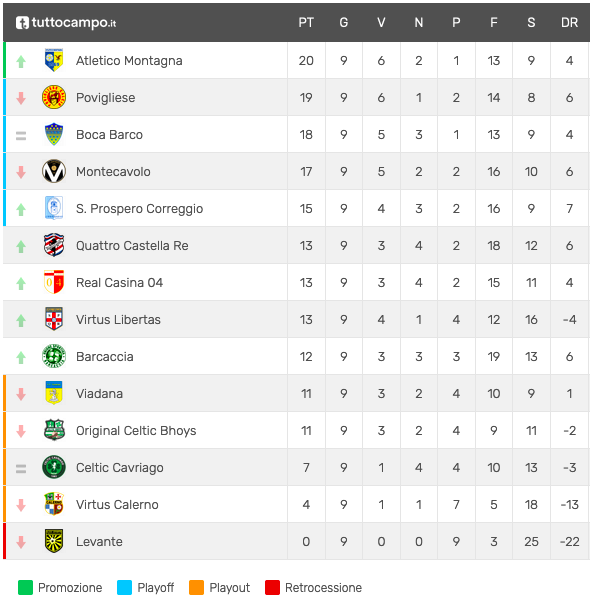This screenshot has height=603, width=590.
Task: Open the Quattro Castella Re crest
Action: click(54, 245)
